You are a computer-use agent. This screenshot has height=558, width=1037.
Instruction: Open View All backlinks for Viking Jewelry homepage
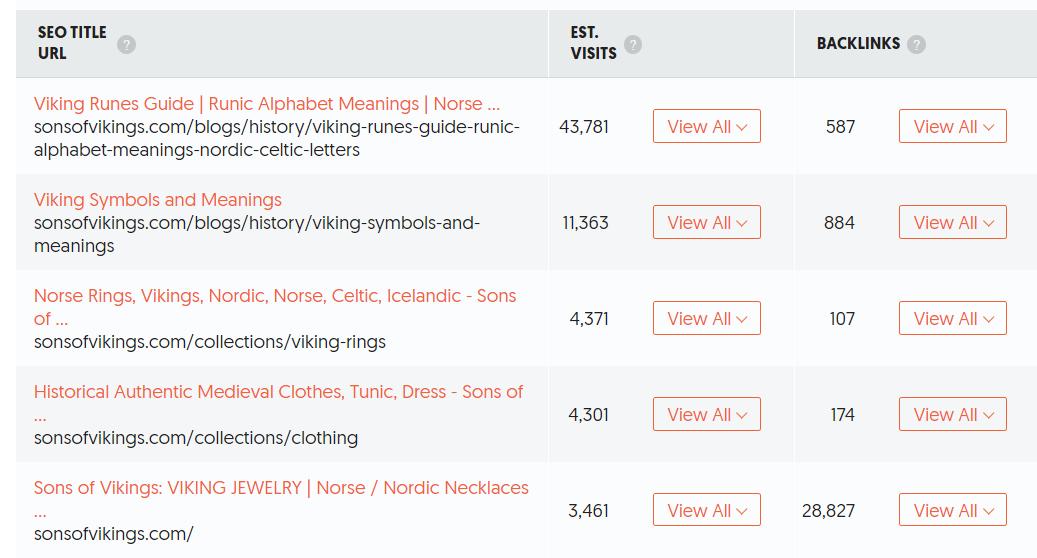click(952, 511)
